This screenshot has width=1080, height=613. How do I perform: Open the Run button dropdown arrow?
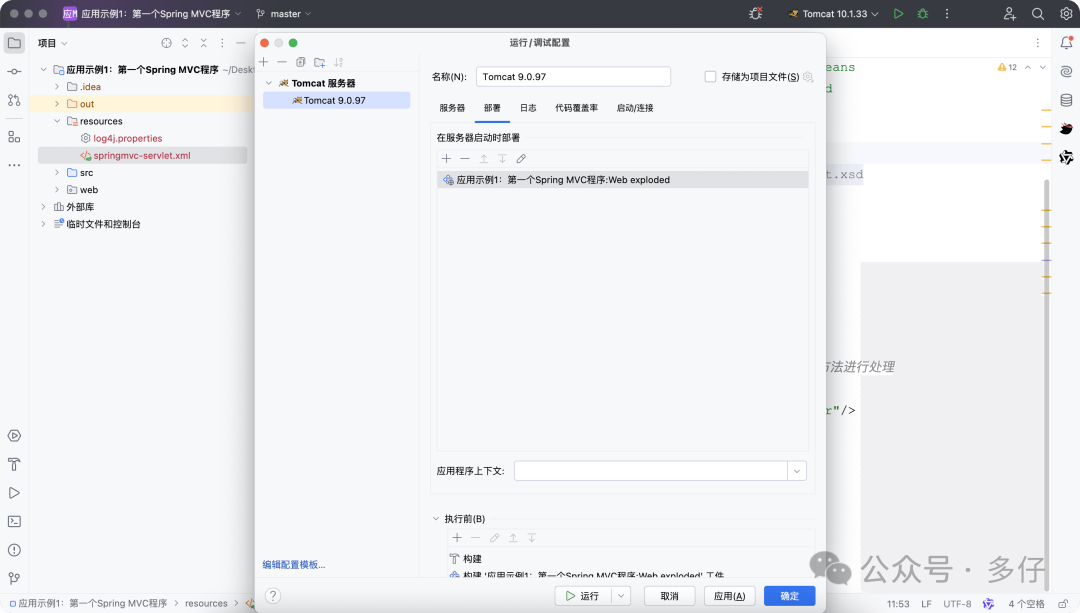621,596
